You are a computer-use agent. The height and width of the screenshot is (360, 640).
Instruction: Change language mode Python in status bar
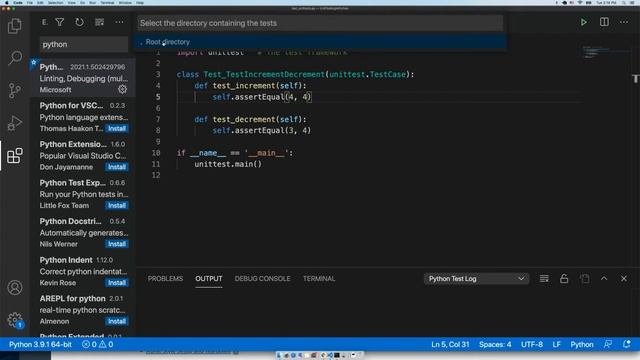tap(582, 344)
